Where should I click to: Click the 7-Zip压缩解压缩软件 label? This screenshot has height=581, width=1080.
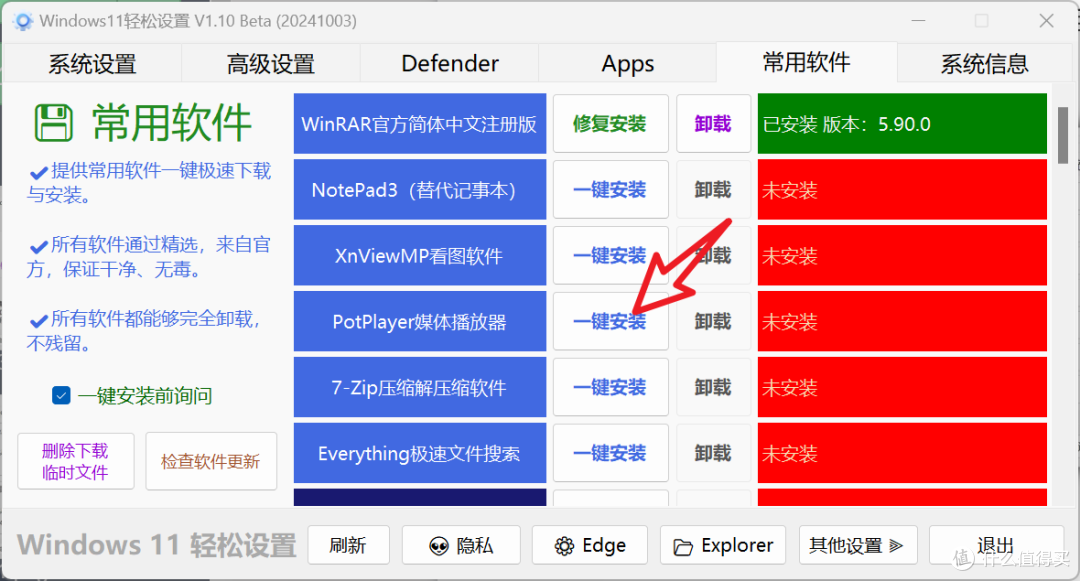[419, 388]
